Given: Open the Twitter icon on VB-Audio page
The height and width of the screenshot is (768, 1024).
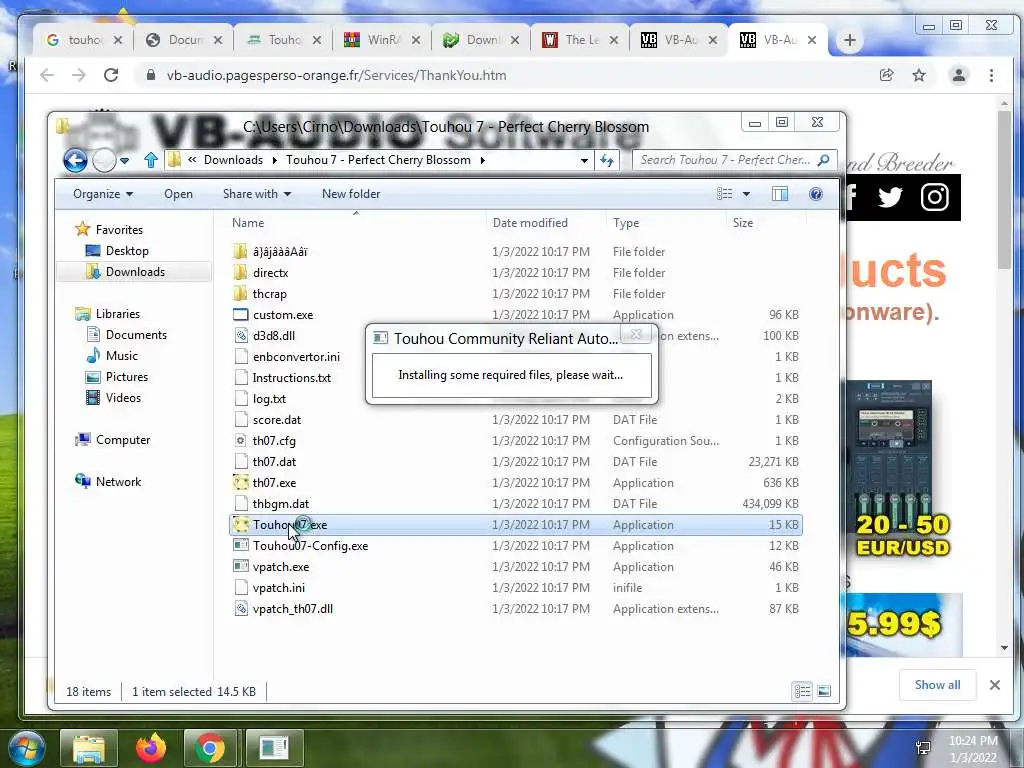Looking at the screenshot, I should coord(889,197).
